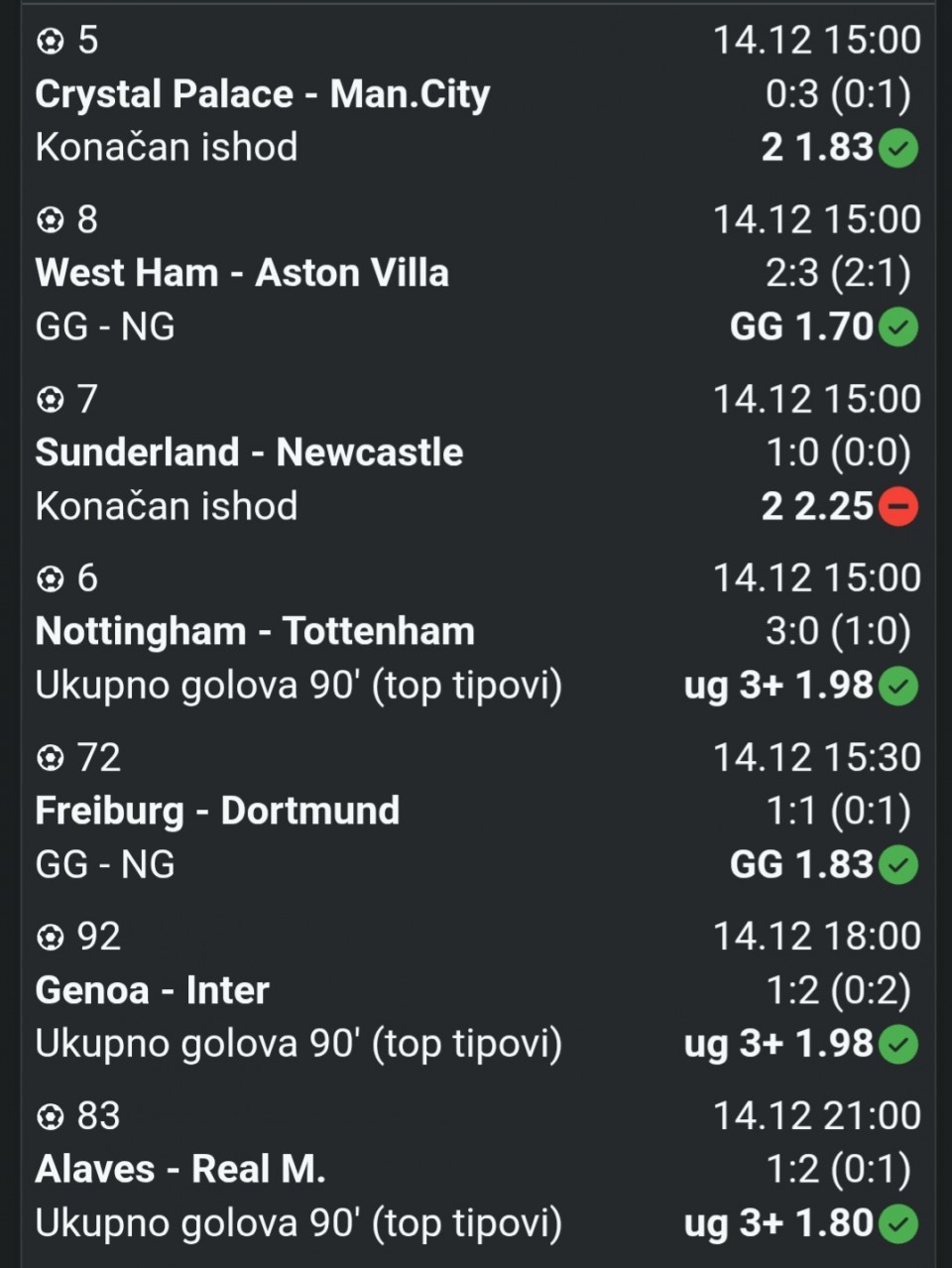Click the red lost icon beside Sunderland bet
Screen dimensions: 952x1268
point(899,507)
